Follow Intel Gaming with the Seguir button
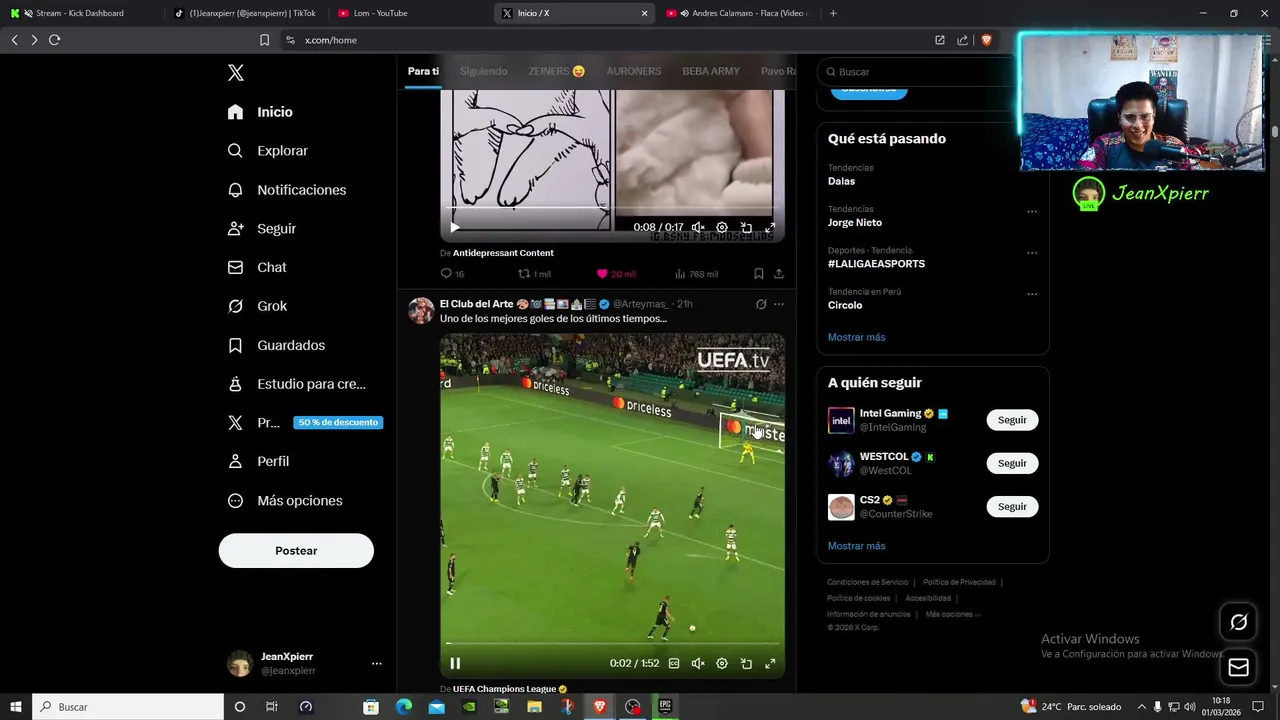Screen dimensions: 1280x720 (x=1012, y=420)
